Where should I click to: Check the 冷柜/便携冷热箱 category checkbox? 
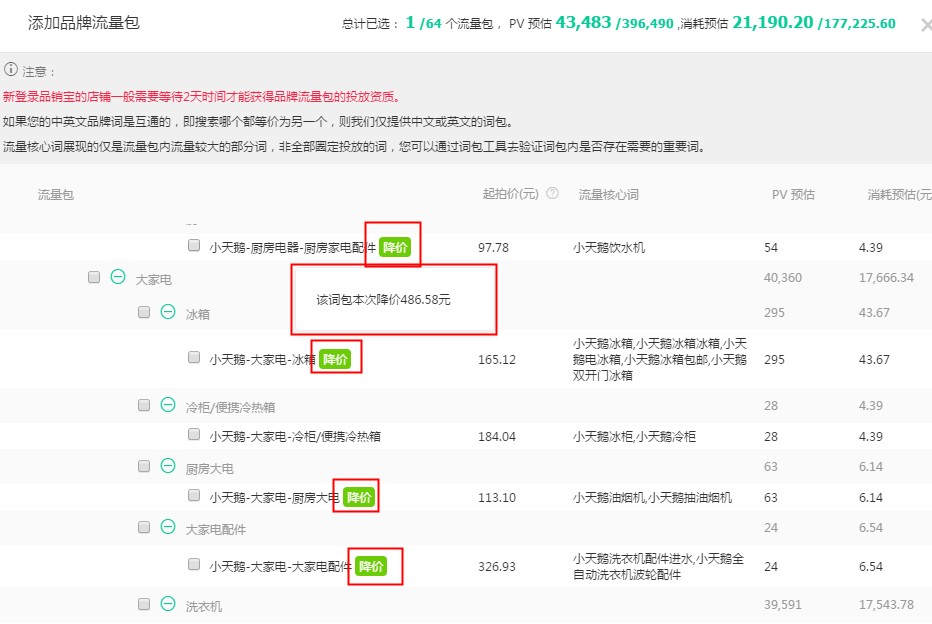pos(144,405)
